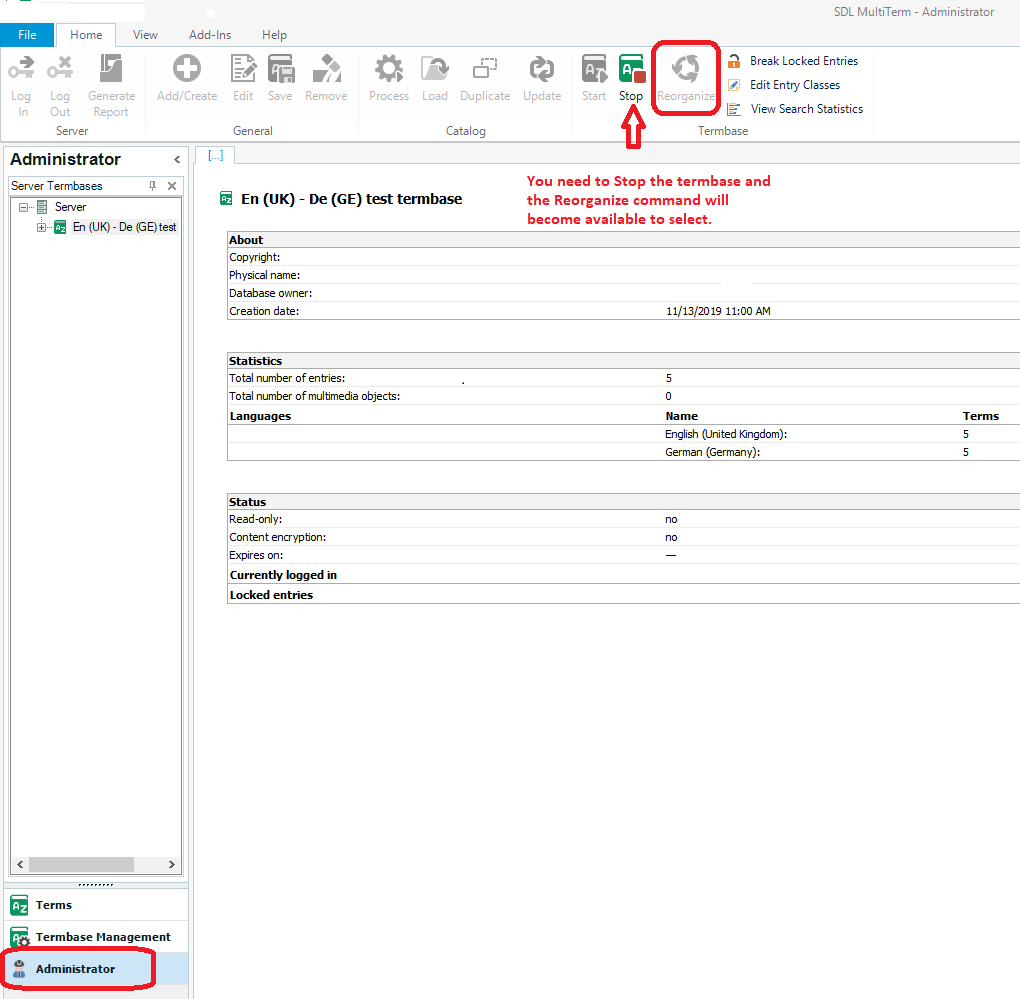
Task: Collapse the Administrator navigation pane
Action: coord(177,160)
